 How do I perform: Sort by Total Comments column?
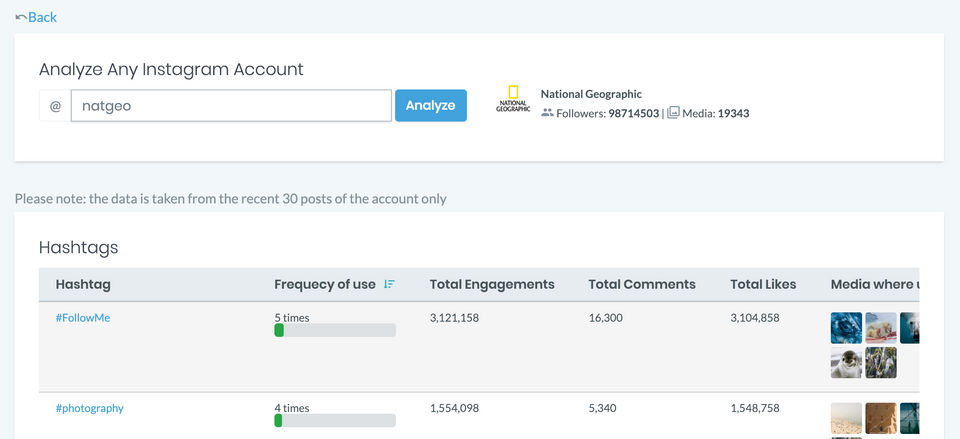(x=642, y=285)
